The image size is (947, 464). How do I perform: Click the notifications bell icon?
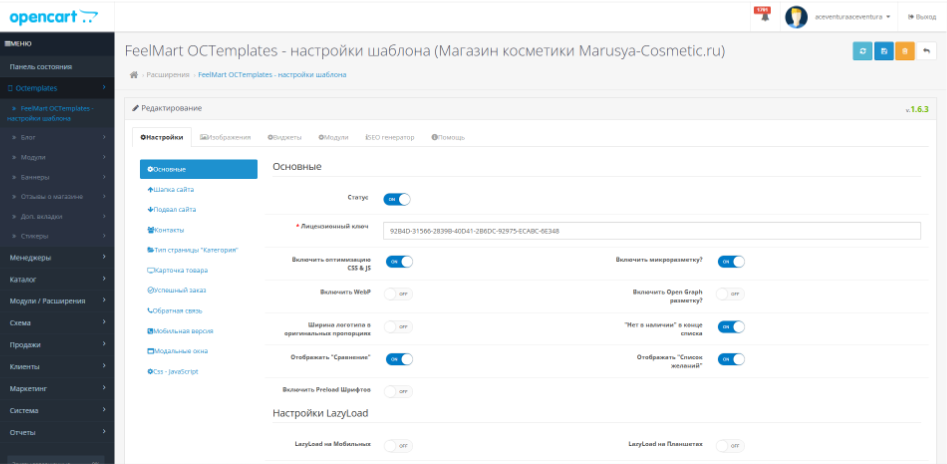pos(765,17)
